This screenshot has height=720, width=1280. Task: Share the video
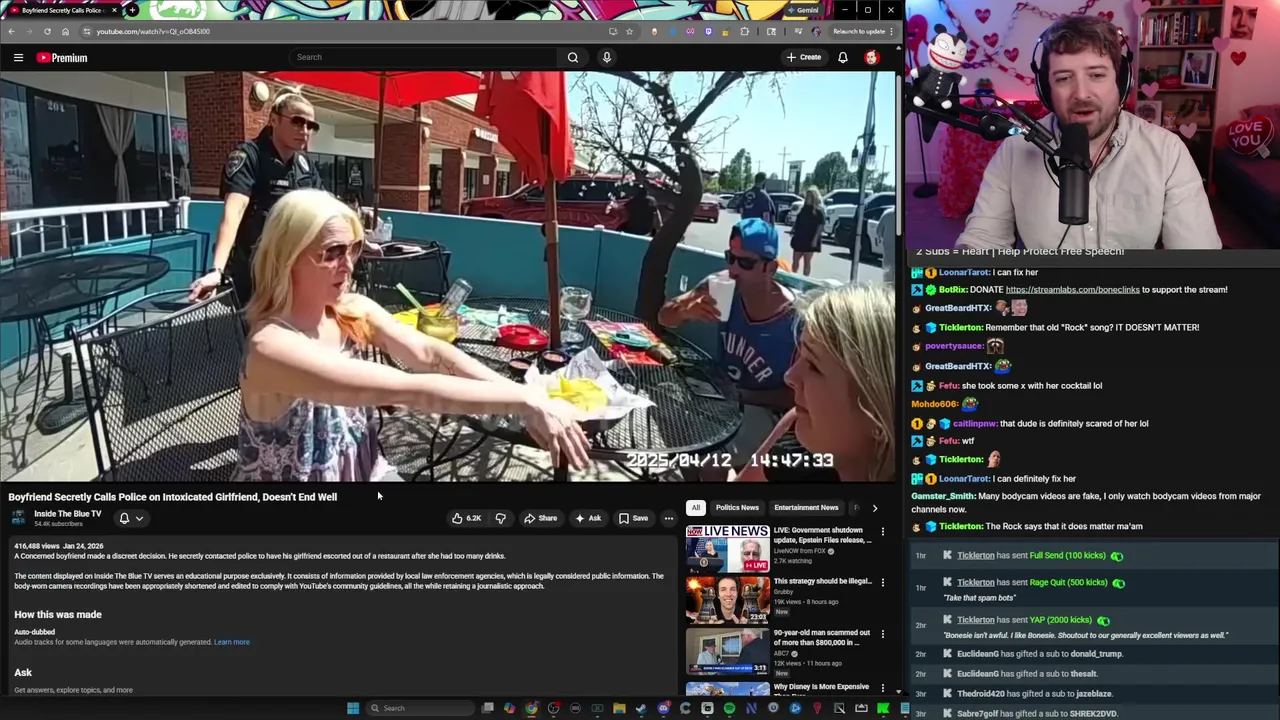540,518
